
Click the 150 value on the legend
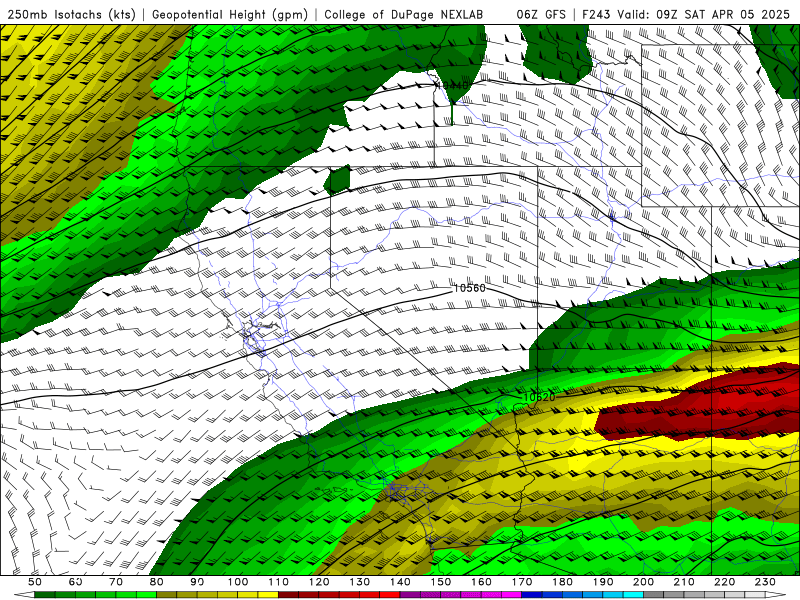pyautogui.click(x=441, y=582)
